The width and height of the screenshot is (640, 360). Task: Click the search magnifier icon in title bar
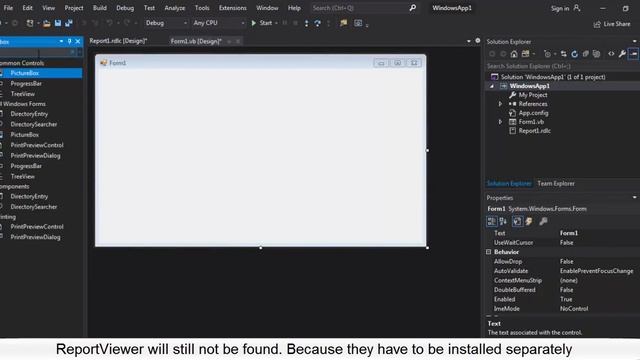click(413, 8)
